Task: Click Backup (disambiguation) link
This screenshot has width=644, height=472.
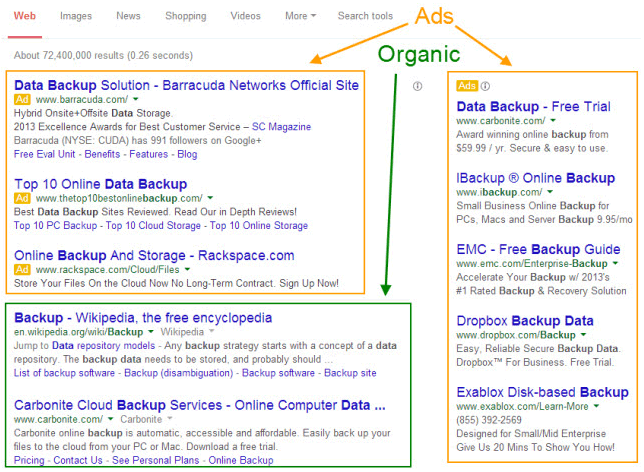Action: (x=179, y=373)
